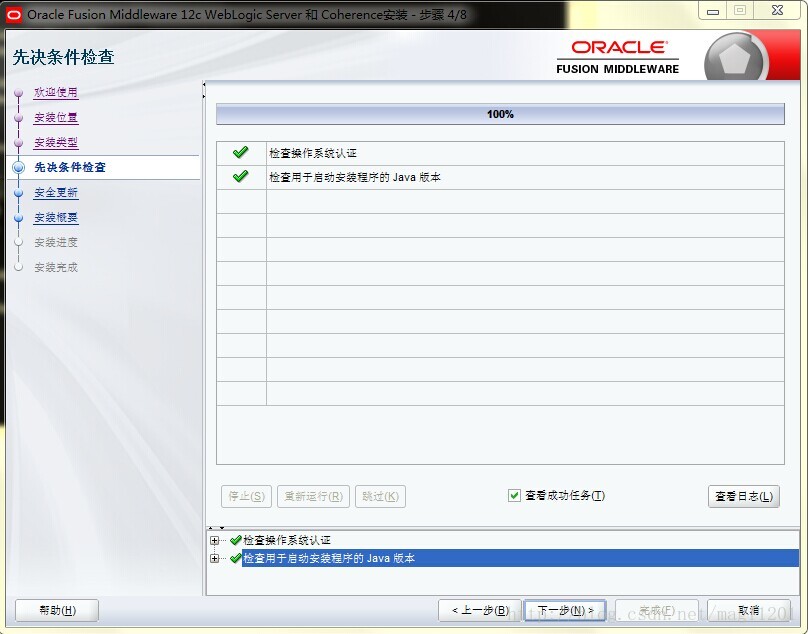Select highlighted tree item Java 版本
This screenshot has width=808, height=634.
pyautogui.click(x=520, y=558)
